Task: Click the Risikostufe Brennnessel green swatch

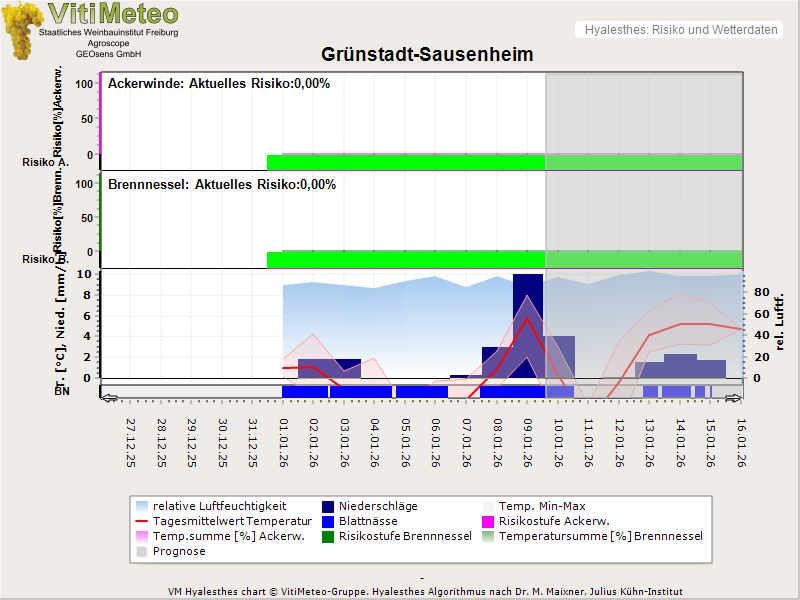Action: point(328,536)
